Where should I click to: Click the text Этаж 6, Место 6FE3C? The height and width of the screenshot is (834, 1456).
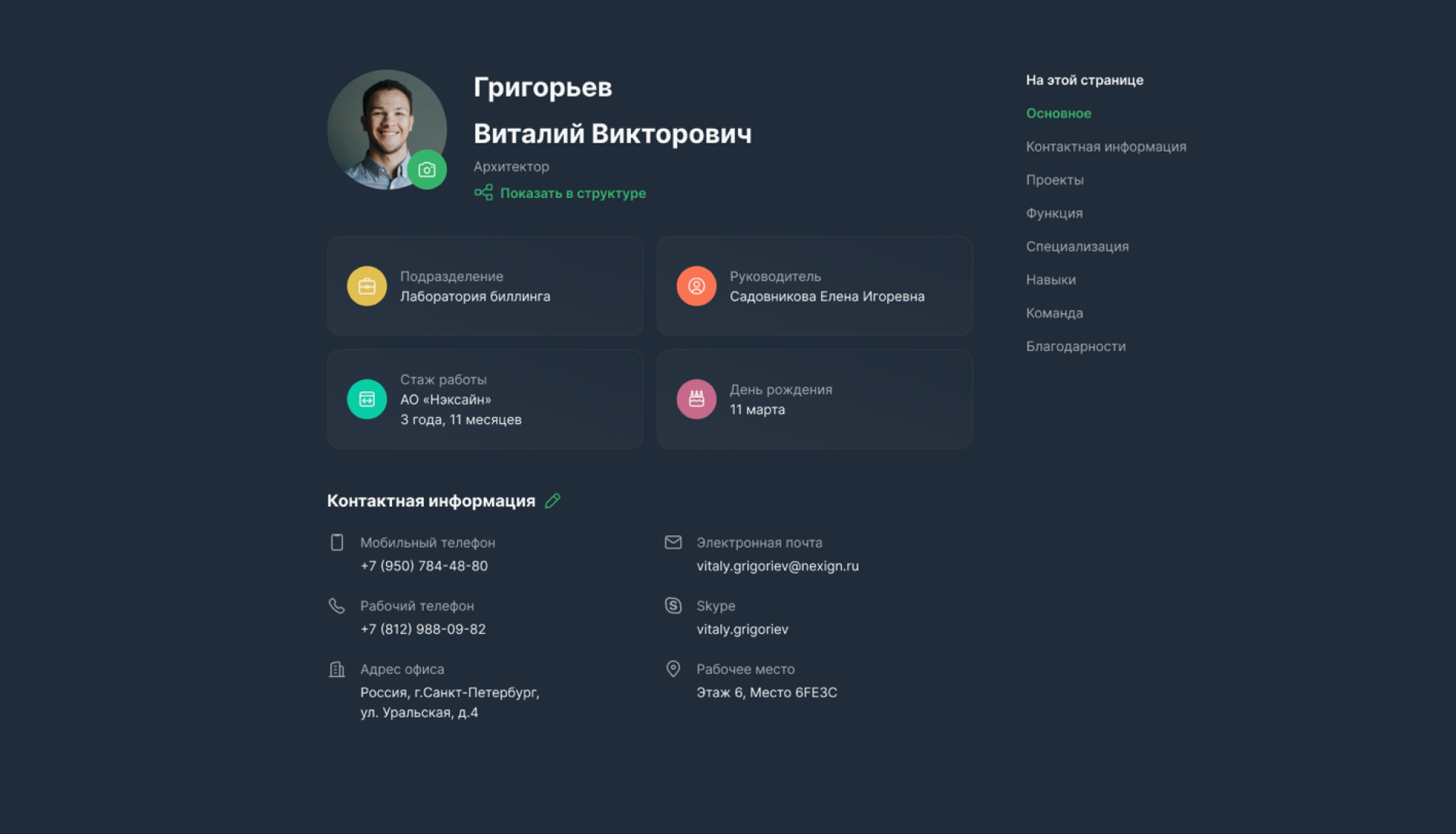[767, 692]
